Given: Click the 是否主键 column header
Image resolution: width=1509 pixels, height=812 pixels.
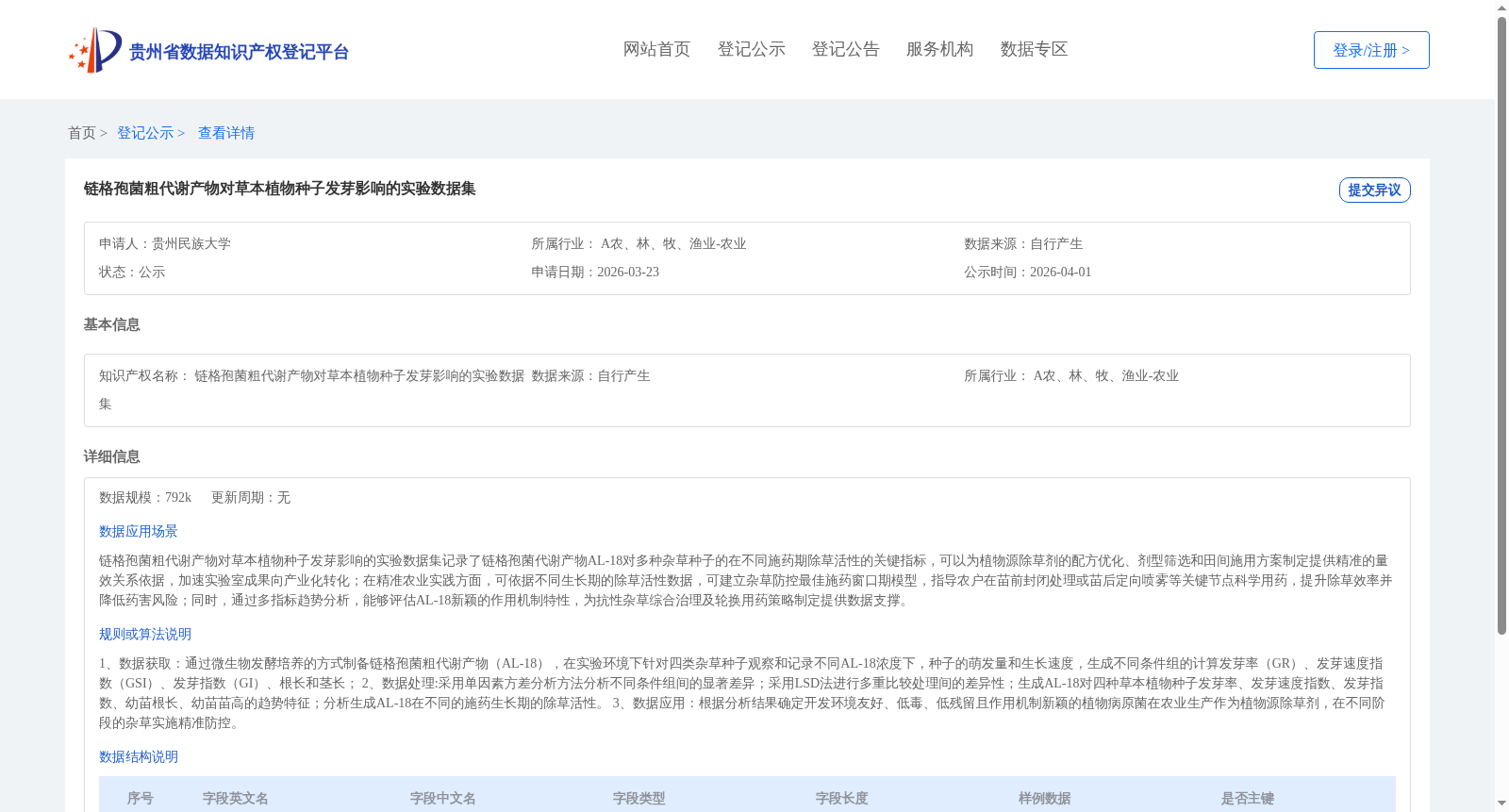Looking at the screenshot, I should (1248, 798).
